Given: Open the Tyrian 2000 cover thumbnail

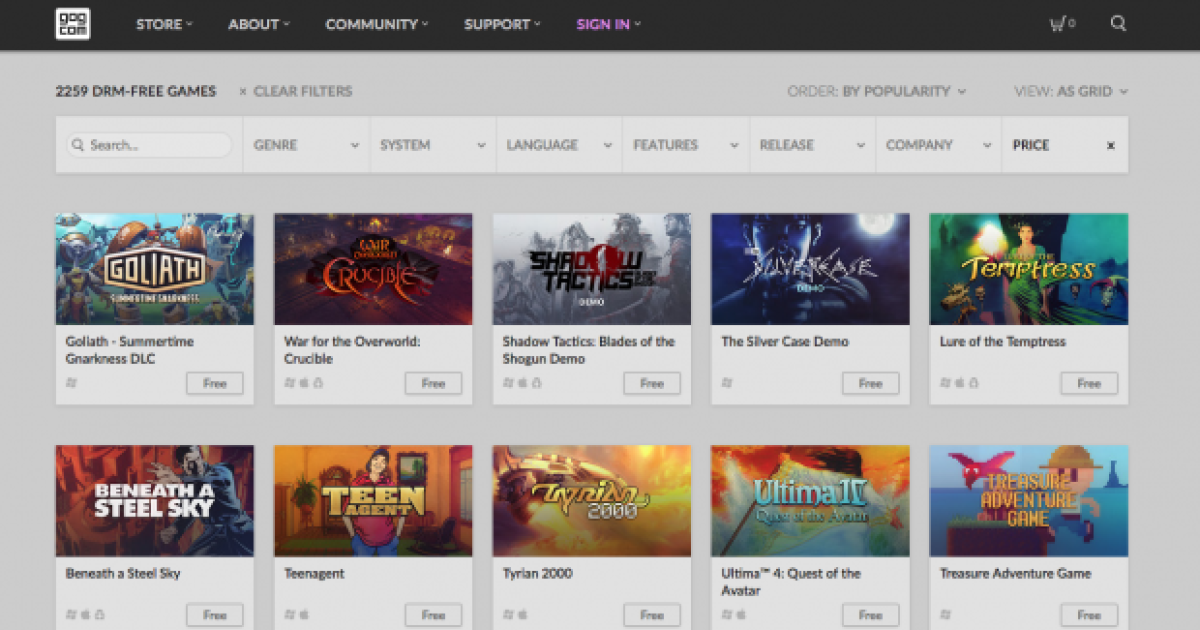Looking at the screenshot, I should [592, 501].
